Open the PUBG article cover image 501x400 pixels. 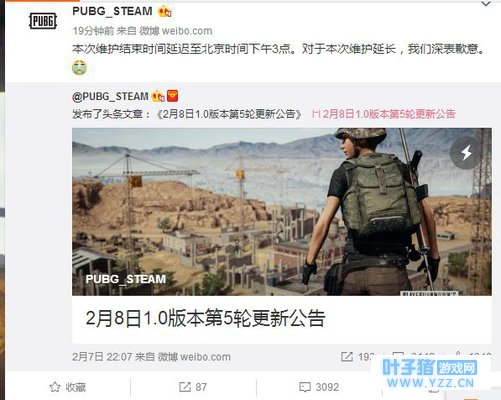[282, 212]
